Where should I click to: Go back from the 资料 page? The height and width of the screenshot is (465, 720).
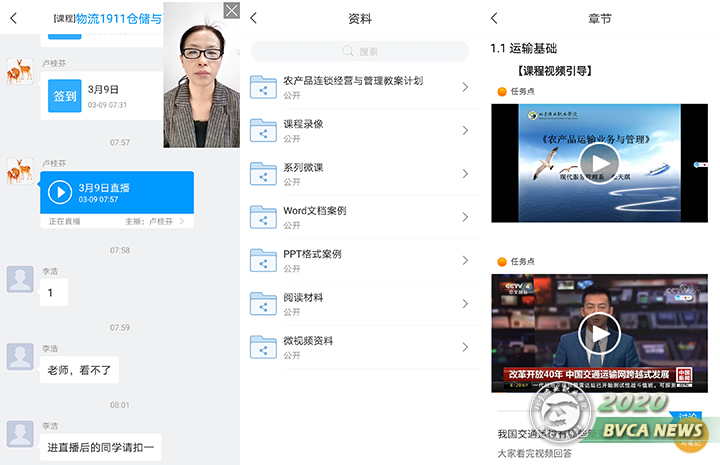(x=253, y=18)
